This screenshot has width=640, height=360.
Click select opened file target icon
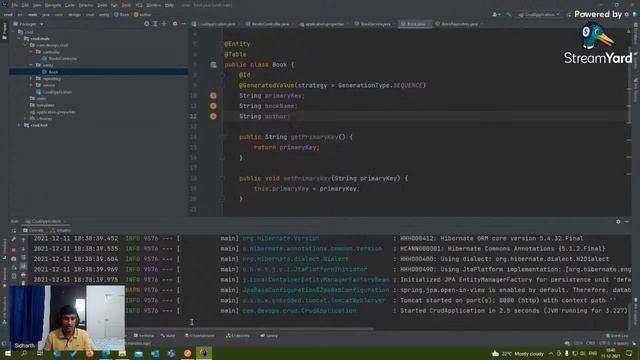(x=147, y=24)
